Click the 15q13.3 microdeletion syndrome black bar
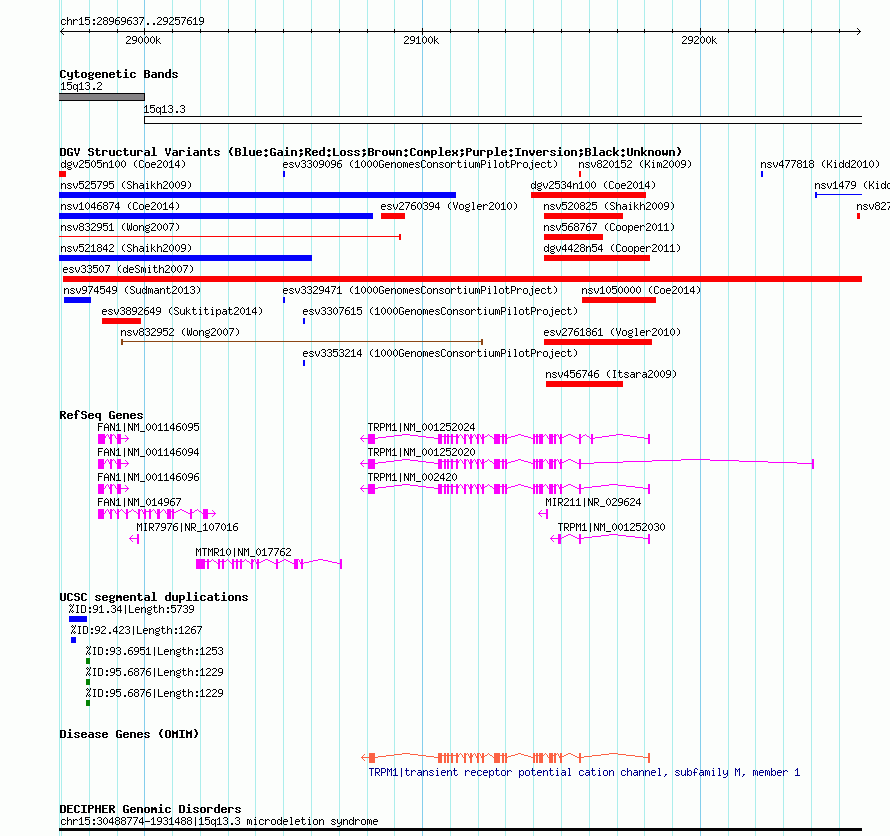Screen dimensions: 890x836 click(460, 830)
